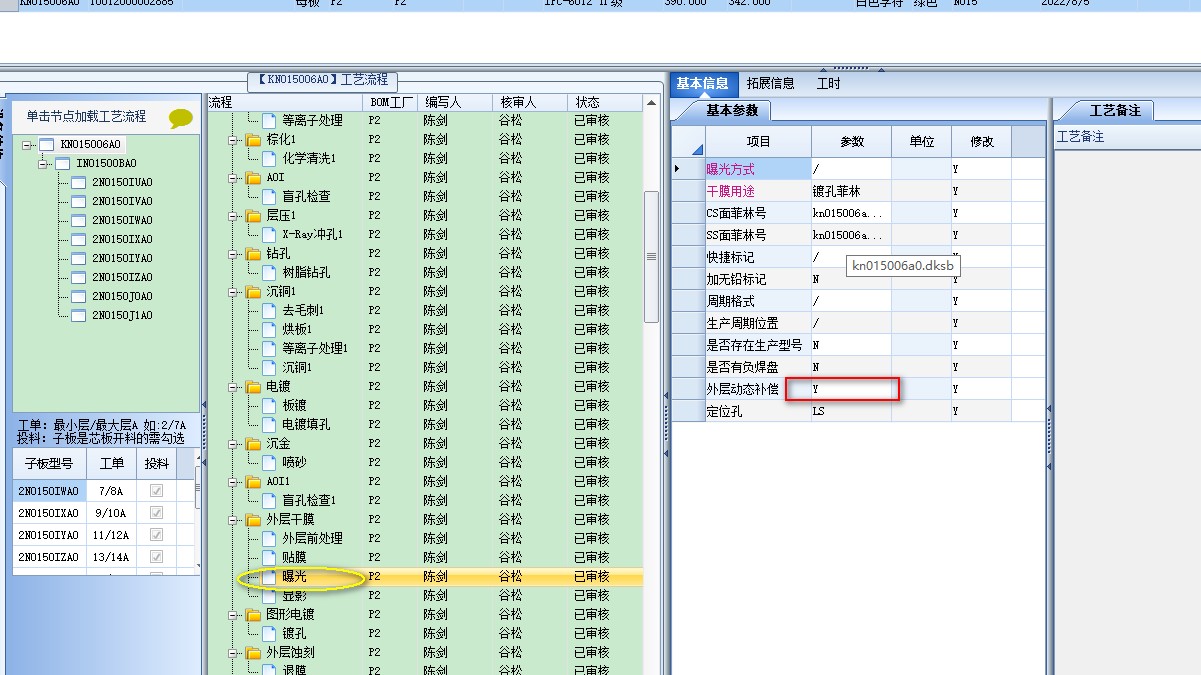
Task: Select the KN015006A0 root node icon
Action: pyautogui.click(x=46, y=144)
